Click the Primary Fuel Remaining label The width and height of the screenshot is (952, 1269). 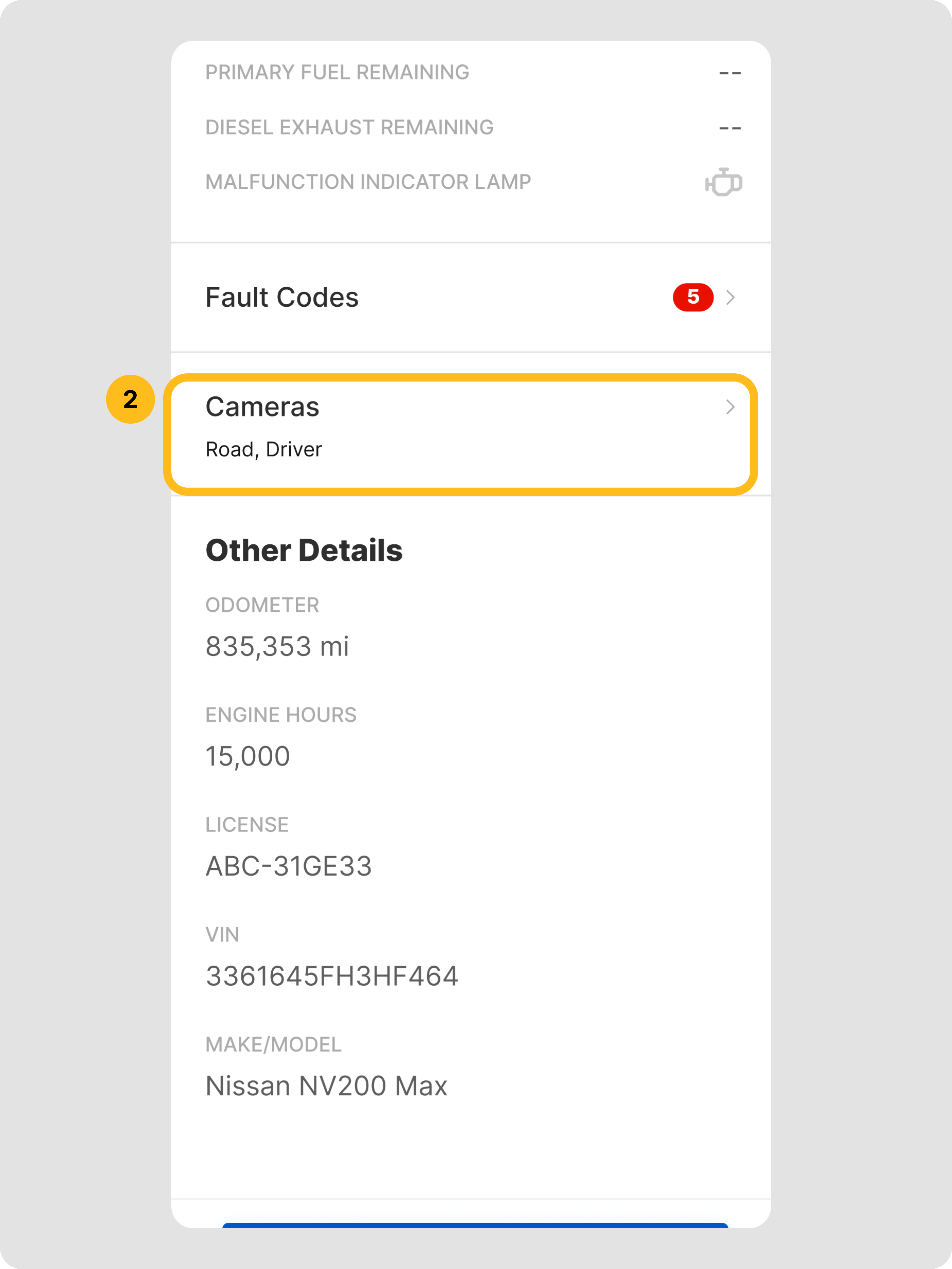(x=337, y=72)
